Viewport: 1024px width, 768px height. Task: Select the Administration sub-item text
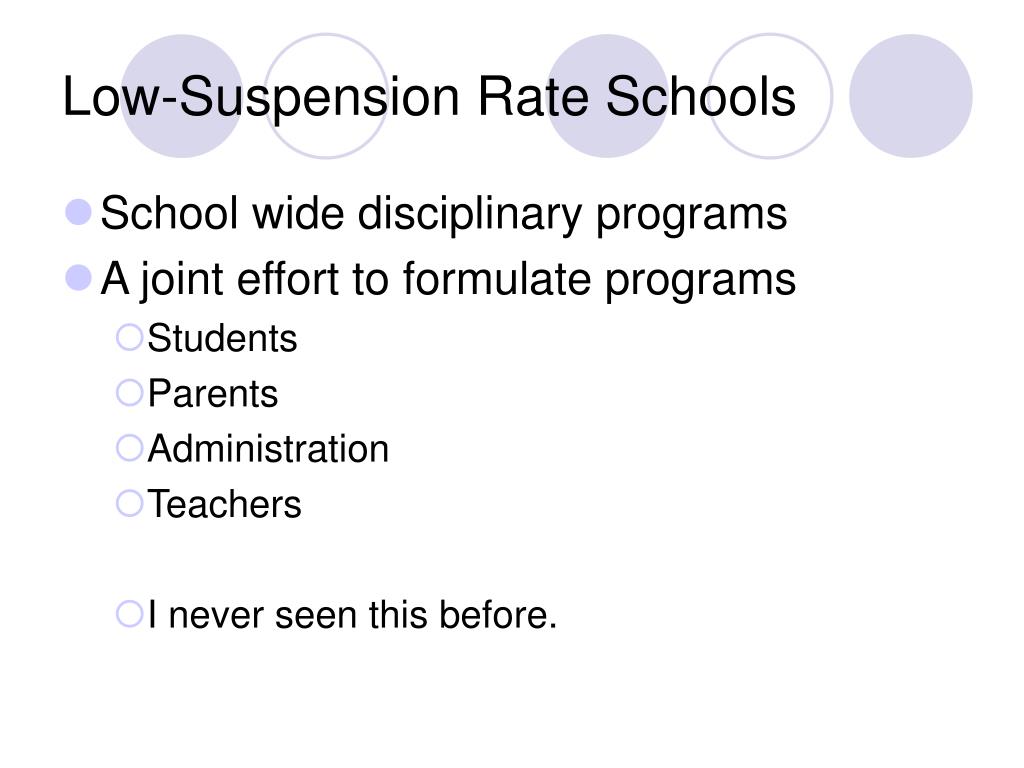tap(268, 449)
